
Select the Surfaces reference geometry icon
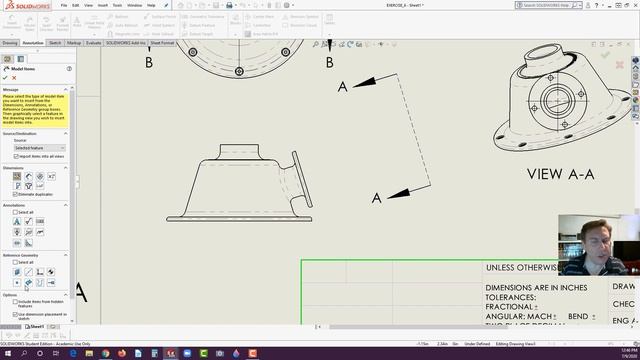[28, 282]
